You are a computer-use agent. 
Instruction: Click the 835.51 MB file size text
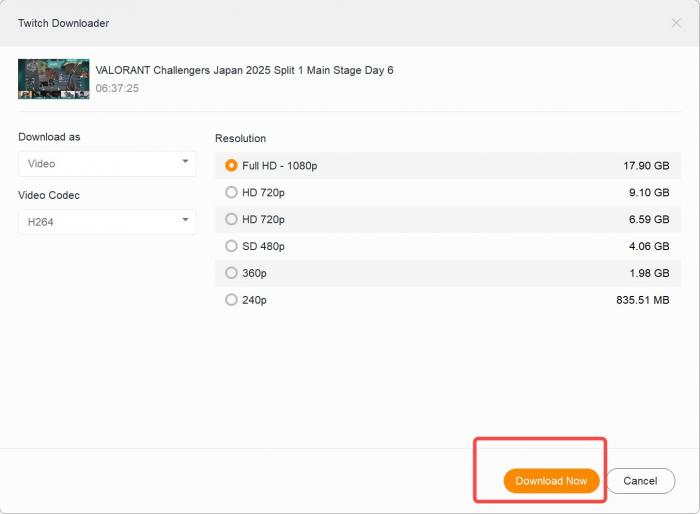[x=642, y=300]
